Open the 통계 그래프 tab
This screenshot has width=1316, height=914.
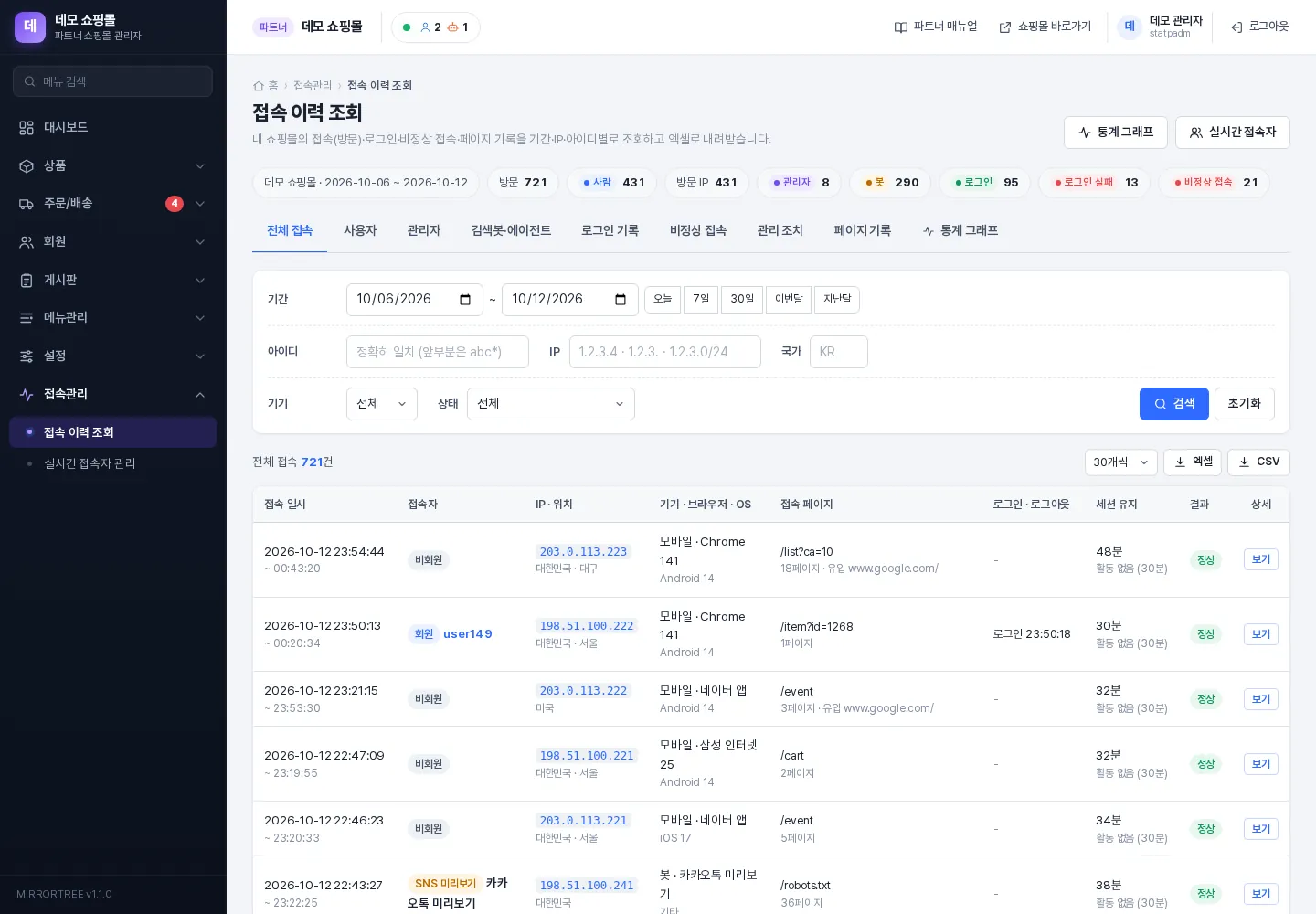960,231
